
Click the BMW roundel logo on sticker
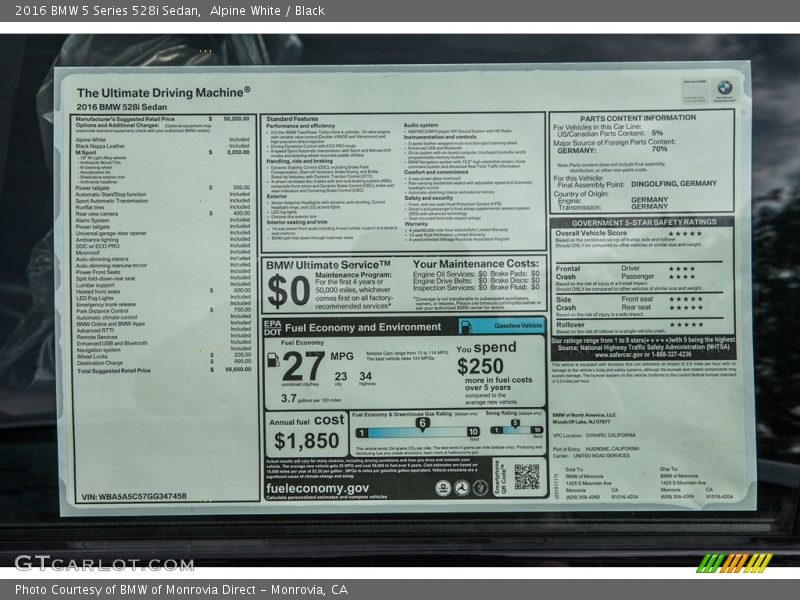pyautogui.click(x=724, y=87)
